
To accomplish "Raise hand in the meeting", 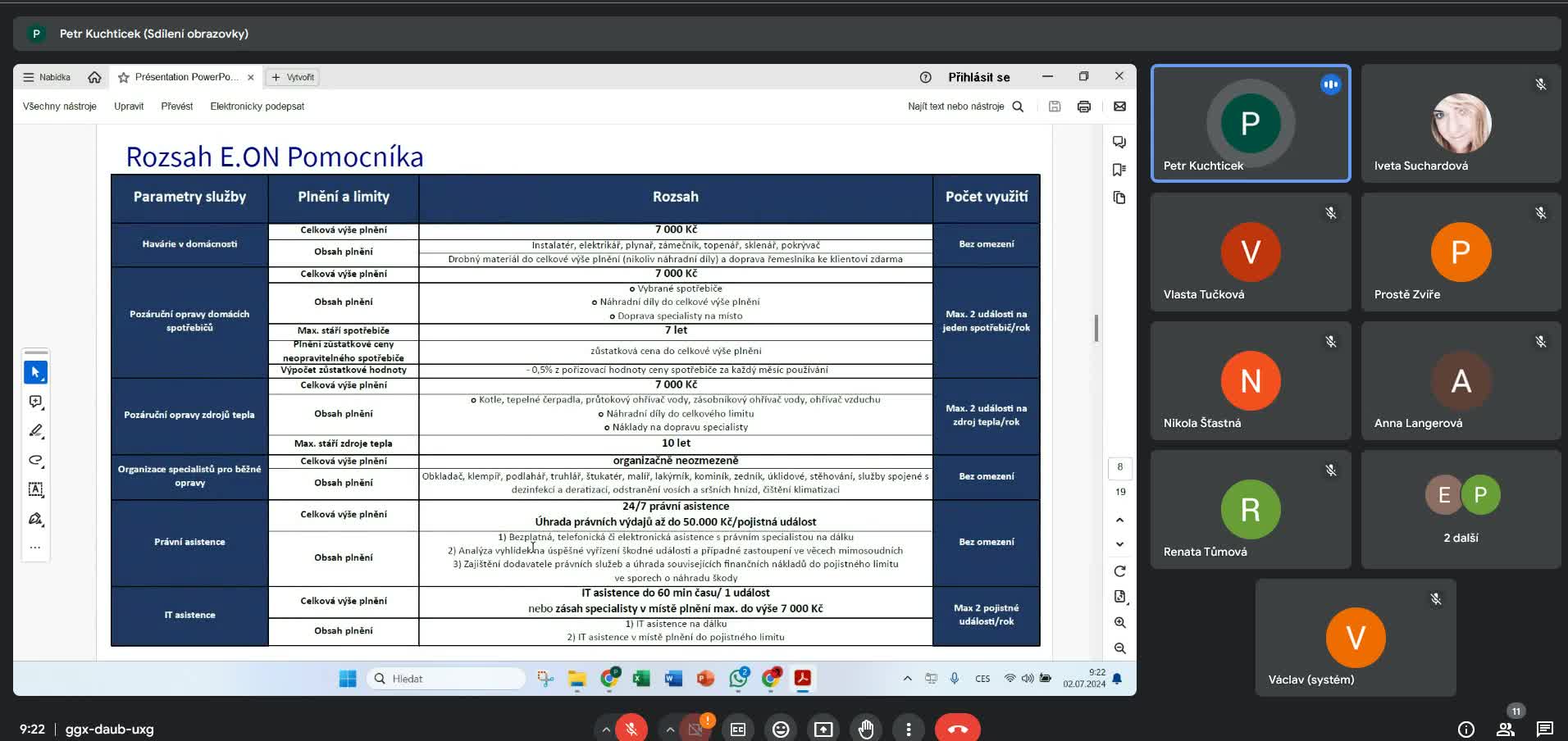I will [x=866, y=729].
